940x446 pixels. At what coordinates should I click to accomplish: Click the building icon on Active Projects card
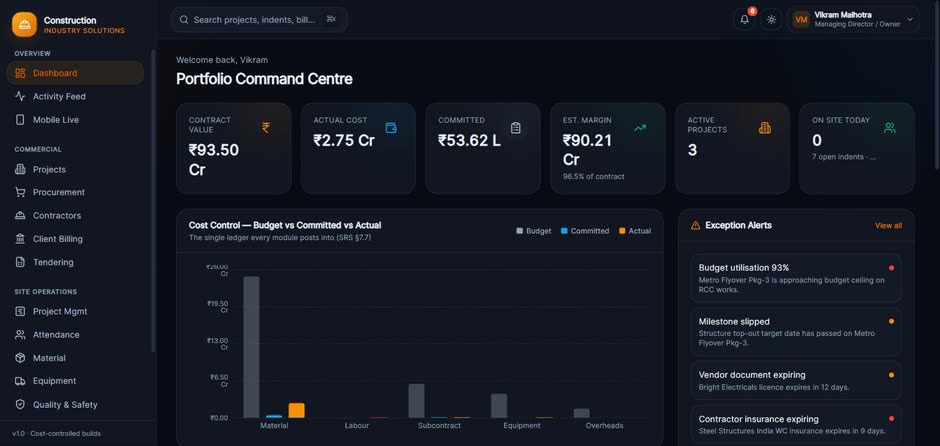pyautogui.click(x=765, y=128)
